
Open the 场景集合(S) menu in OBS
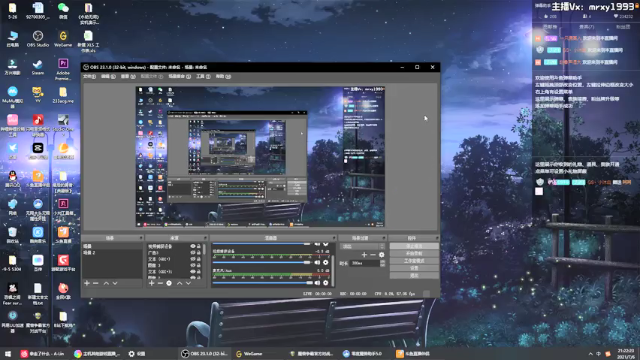[x=180, y=76]
